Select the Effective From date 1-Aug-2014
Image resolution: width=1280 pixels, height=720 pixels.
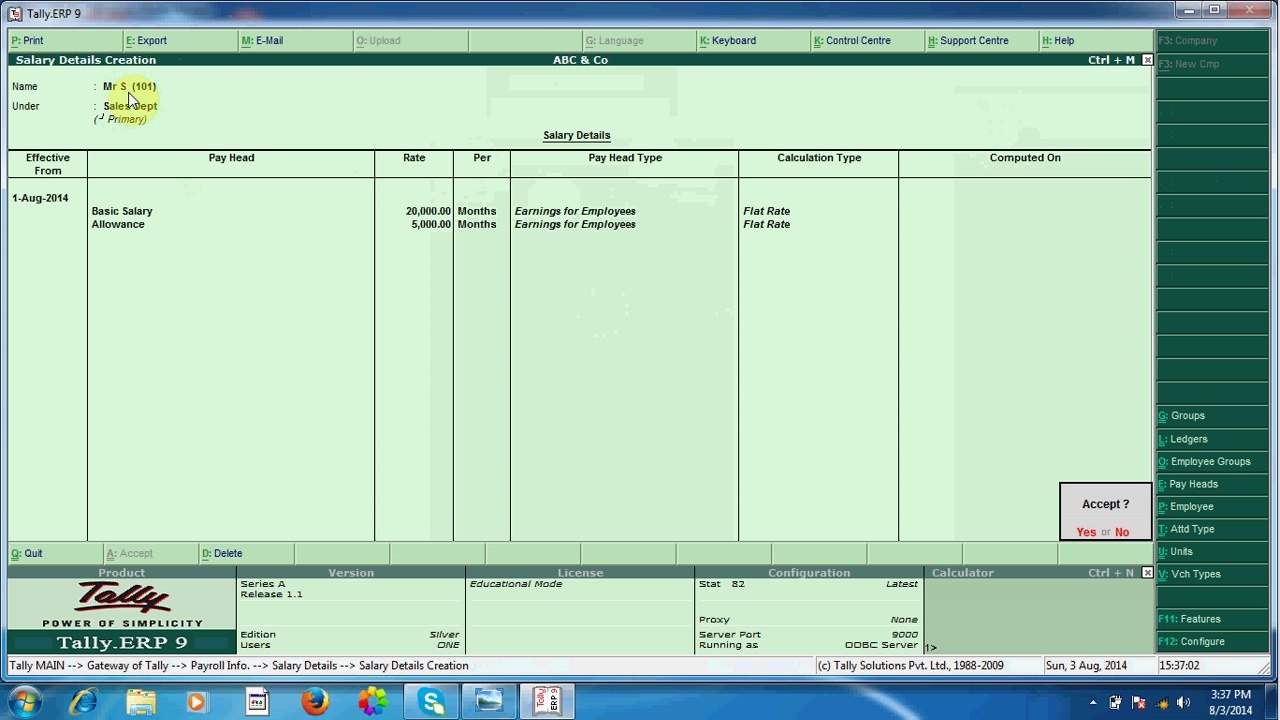40,198
